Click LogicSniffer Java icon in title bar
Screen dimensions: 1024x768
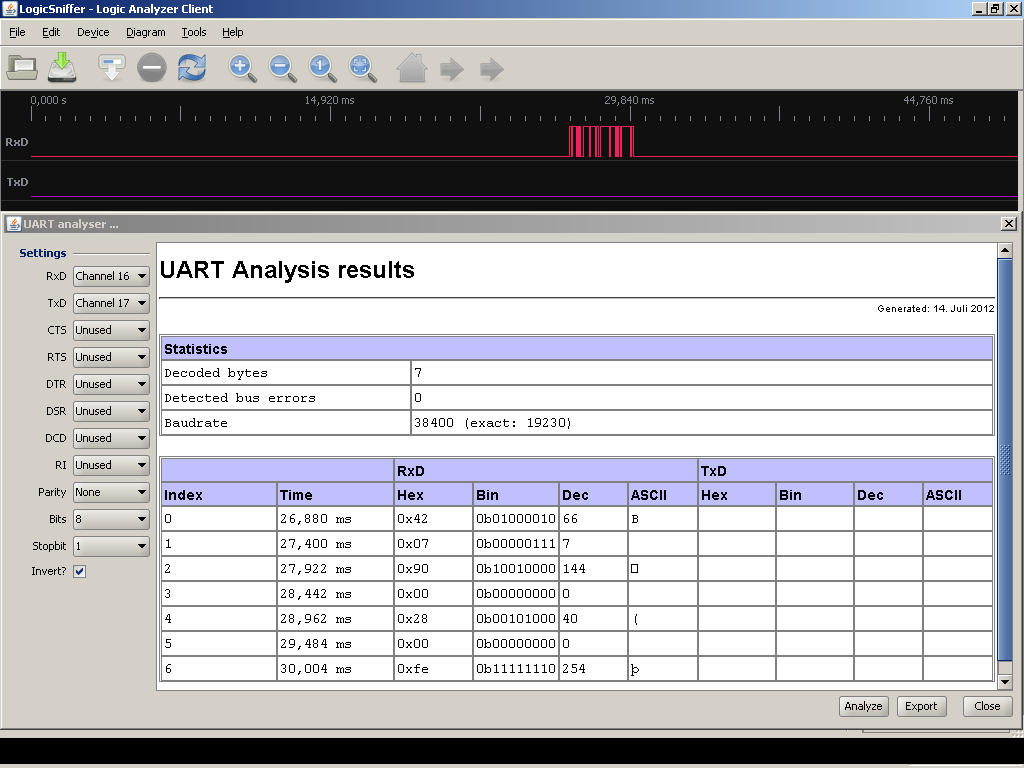point(9,8)
